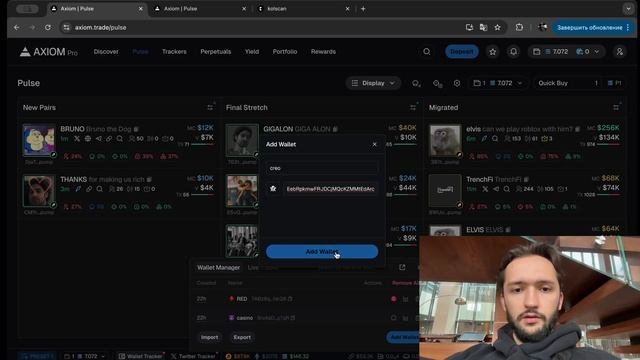Open a new browser tab
The height and width of the screenshot is (360, 640).
coord(363,9)
